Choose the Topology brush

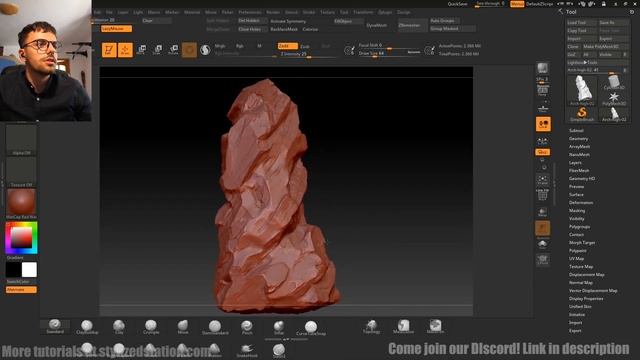tap(371, 327)
